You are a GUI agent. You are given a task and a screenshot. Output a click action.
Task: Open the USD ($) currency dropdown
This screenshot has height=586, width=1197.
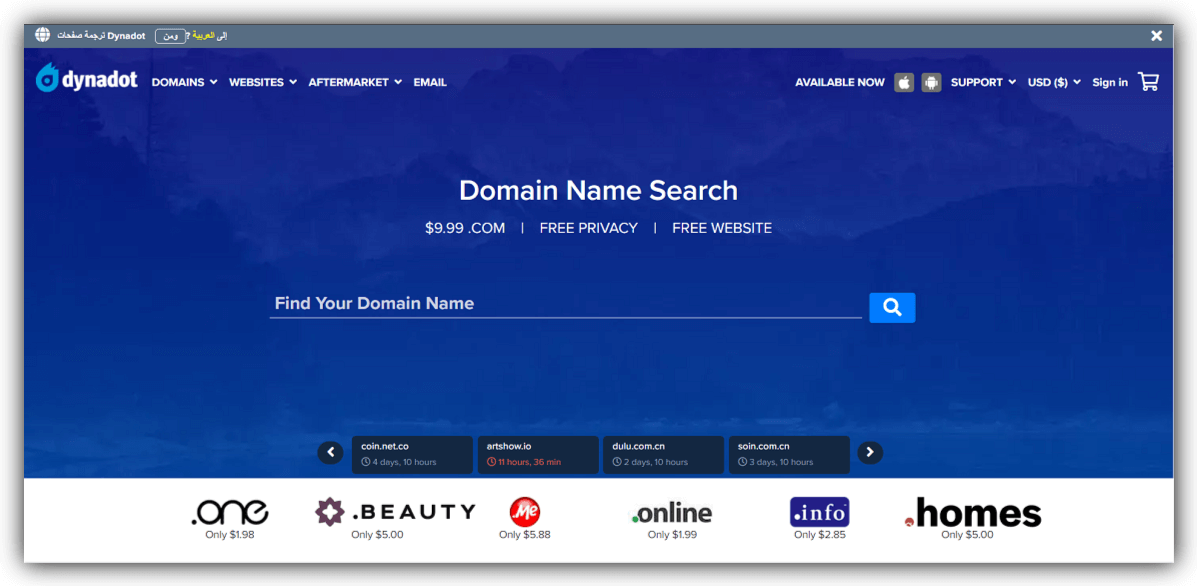[x=1054, y=82]
